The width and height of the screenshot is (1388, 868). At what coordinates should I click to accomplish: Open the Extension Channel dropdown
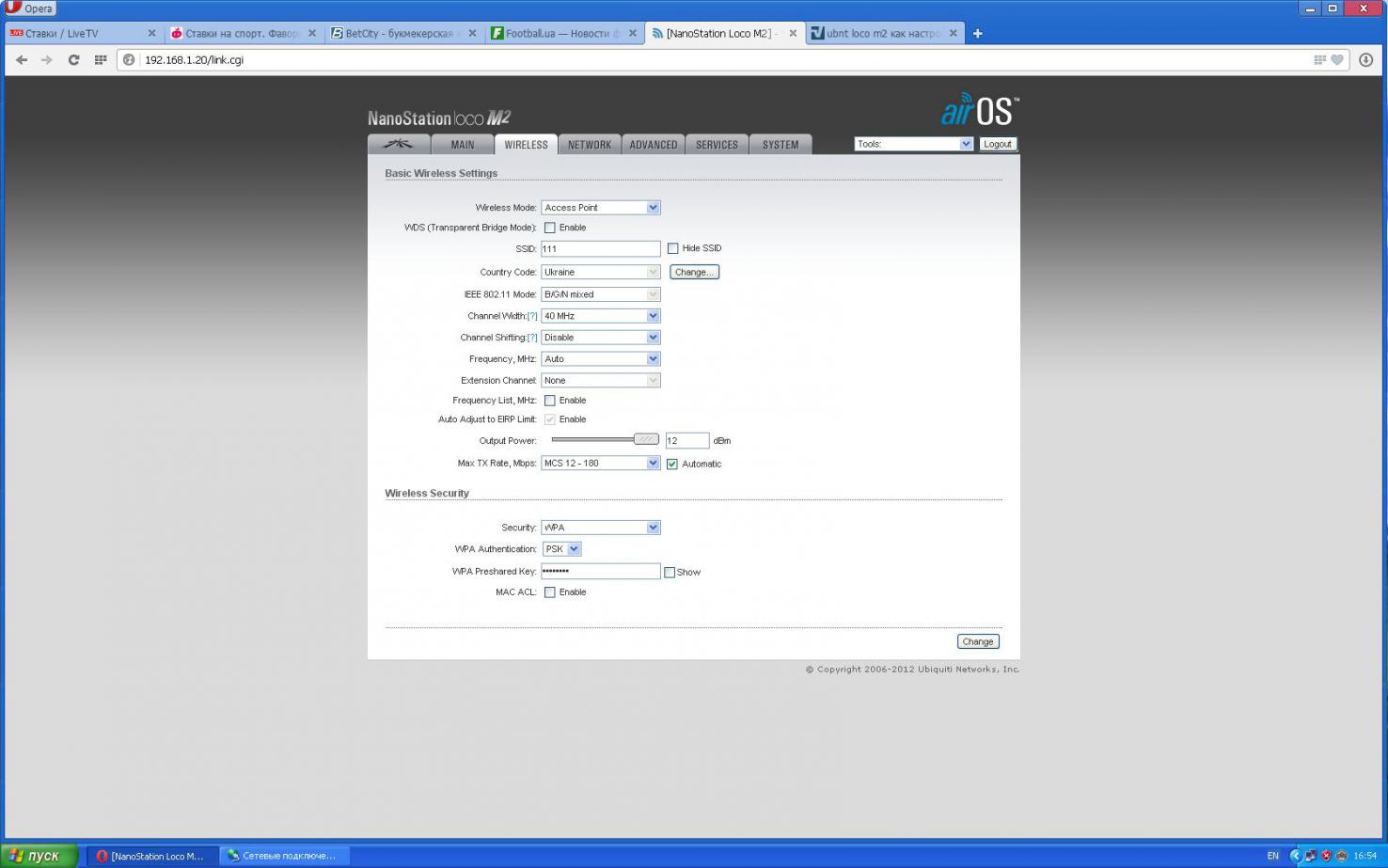point(601,381)
